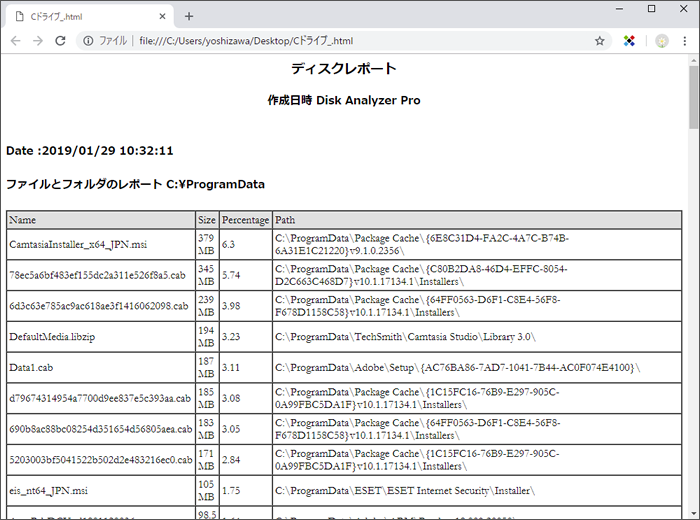
Task: Click the Date :2019/01/29 10:32:11 line
Action: tap(90, 151)
